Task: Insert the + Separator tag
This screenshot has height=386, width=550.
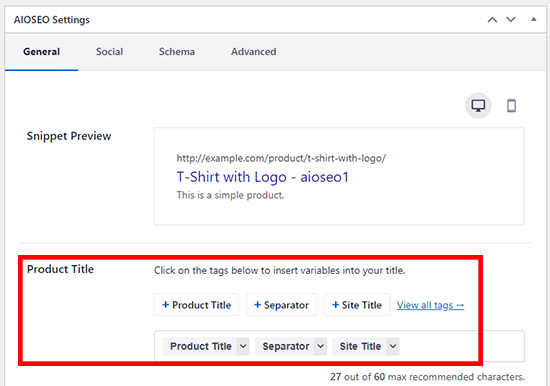Action: click(281, 305)
